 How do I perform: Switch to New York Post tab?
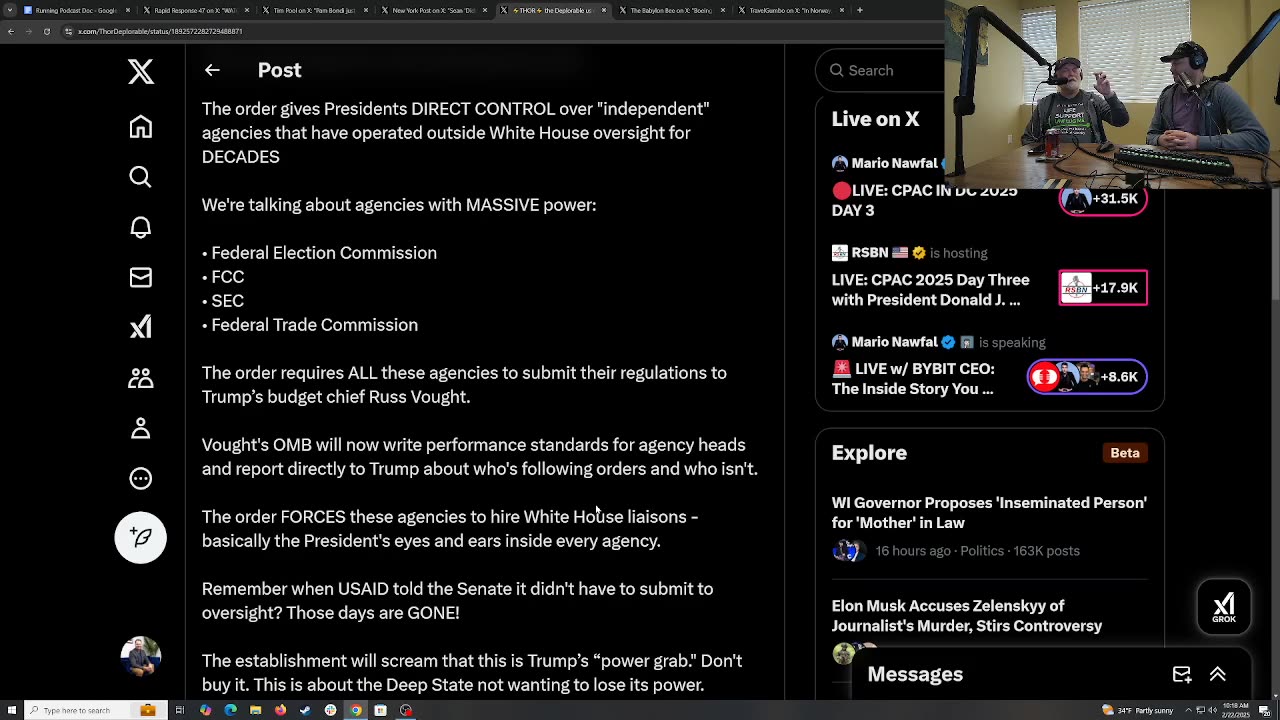click(x=433, y=10)
